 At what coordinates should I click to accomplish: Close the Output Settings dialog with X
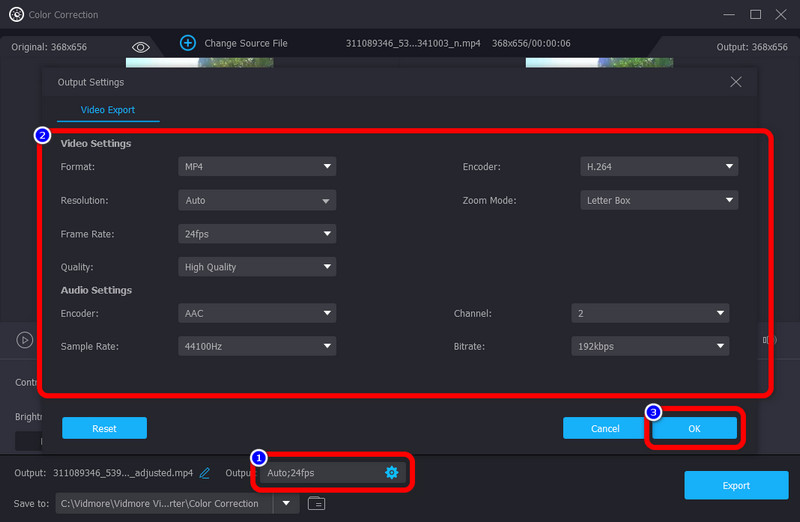(736, 82)
